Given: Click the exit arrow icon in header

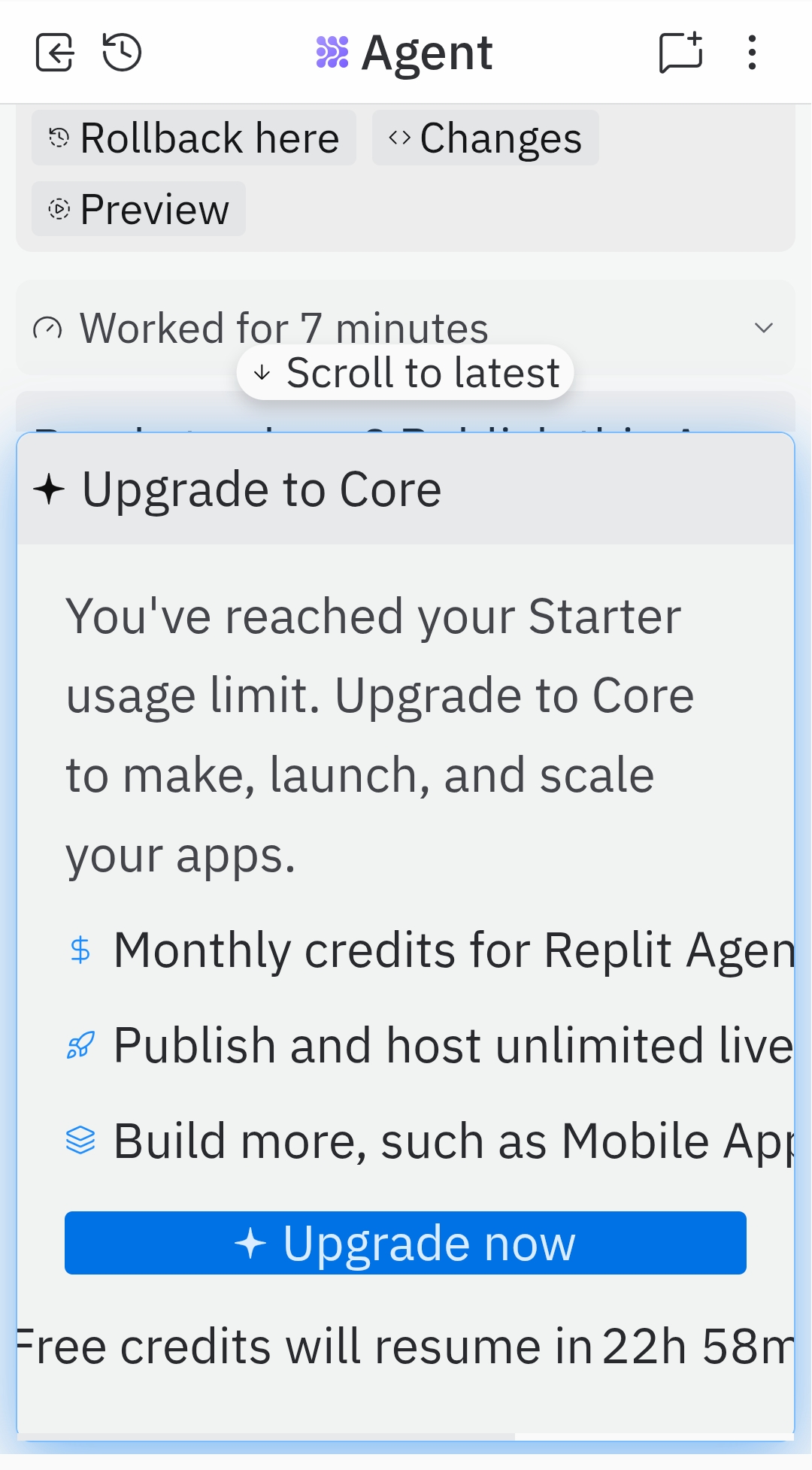Looking at the screenshot, I should [x=55, y=53].
